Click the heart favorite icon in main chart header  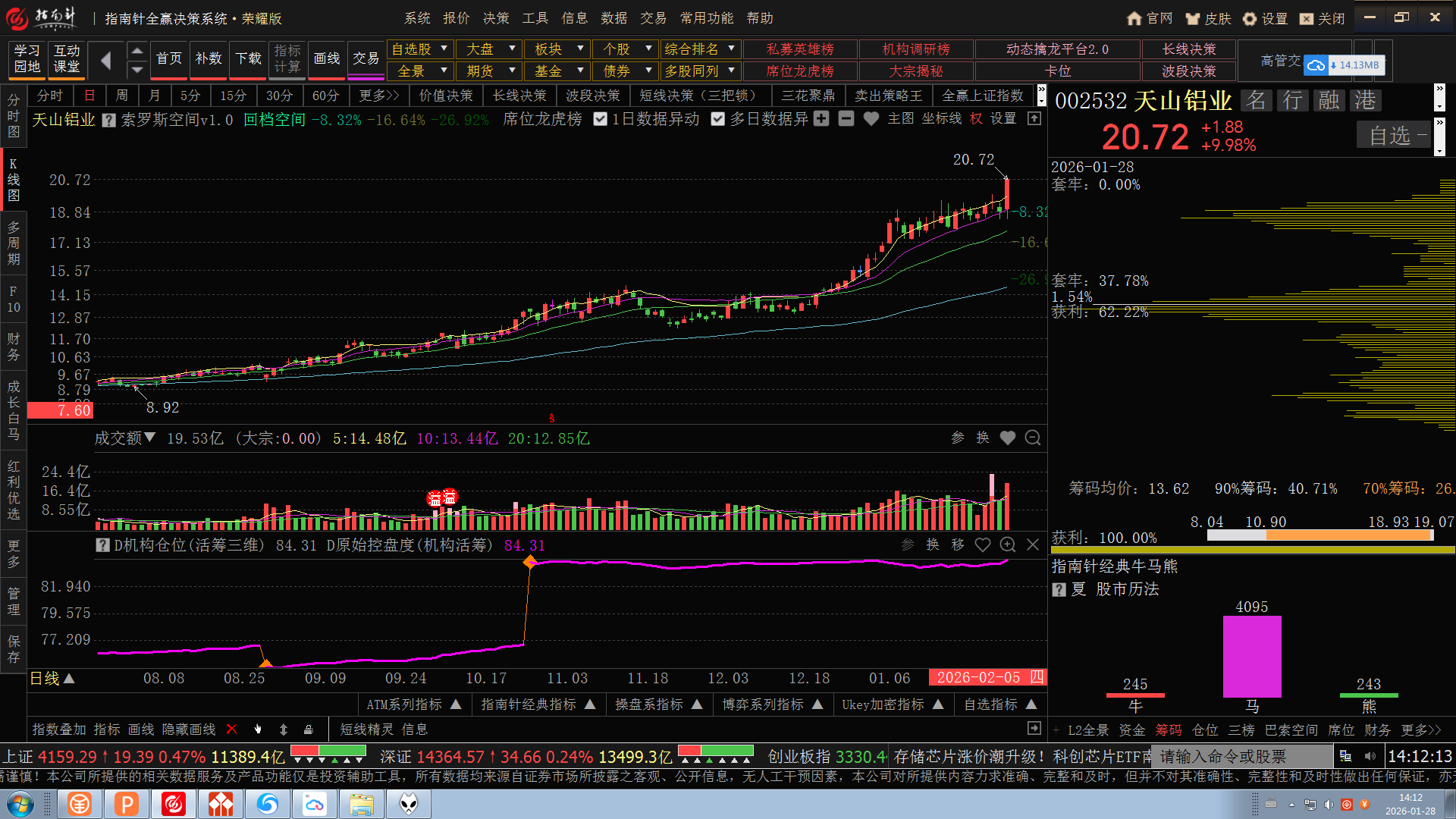tap(871, 118)
